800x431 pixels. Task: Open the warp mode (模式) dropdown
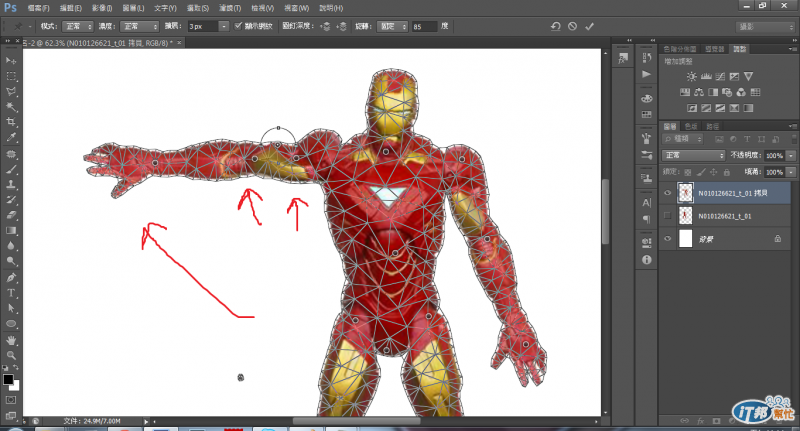click(x=78, y=25)
